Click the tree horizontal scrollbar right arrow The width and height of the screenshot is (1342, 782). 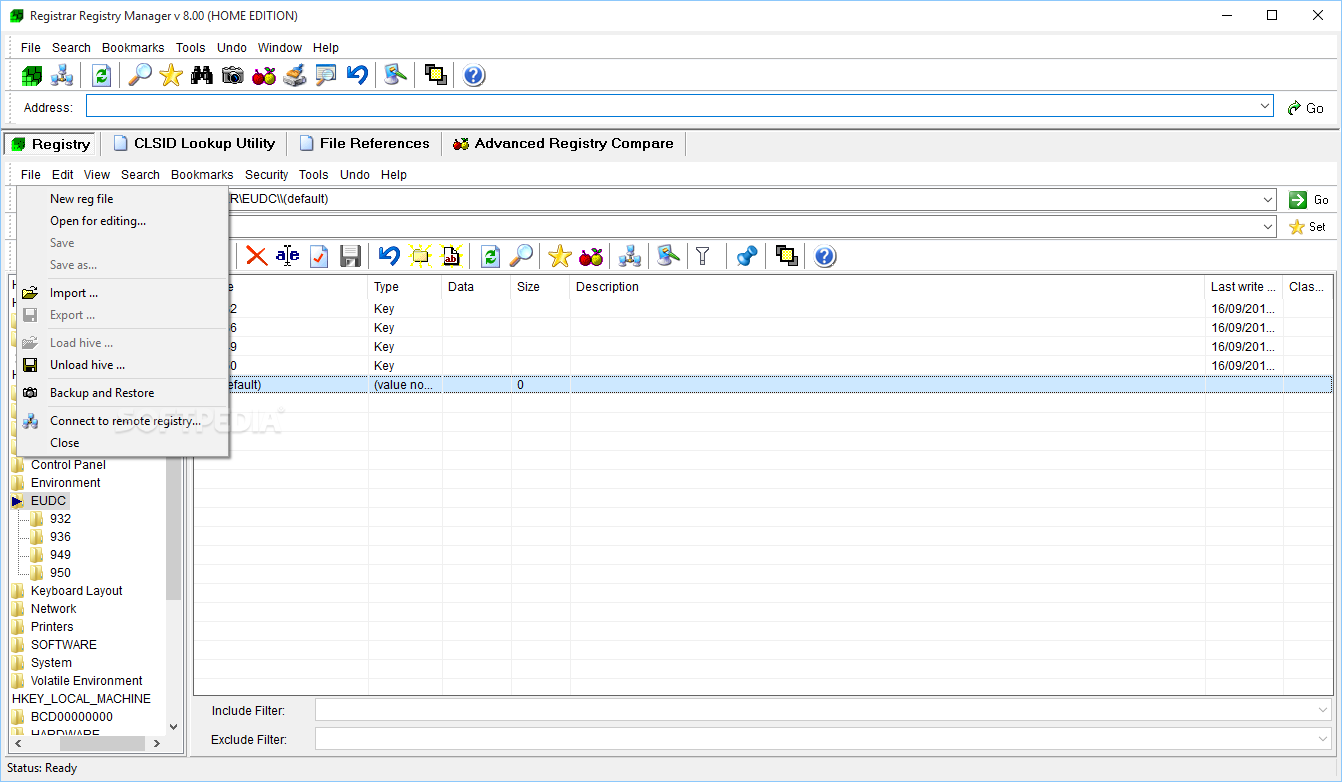[x=157, y=743]
